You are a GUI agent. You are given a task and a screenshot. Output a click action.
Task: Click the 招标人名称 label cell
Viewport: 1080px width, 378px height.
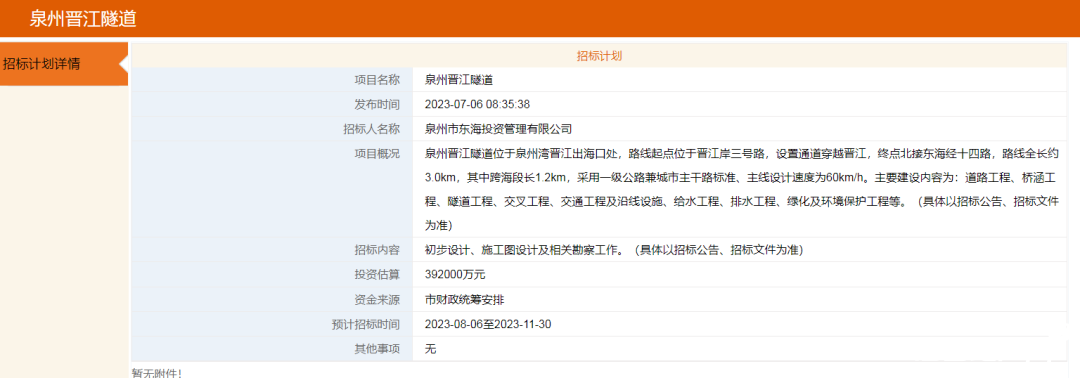pyautogui.click(x=272, y=129)
